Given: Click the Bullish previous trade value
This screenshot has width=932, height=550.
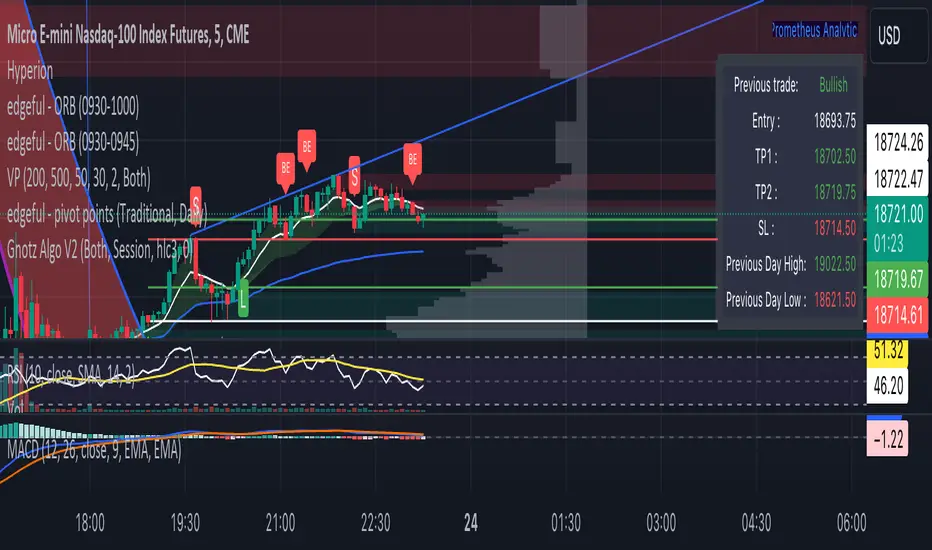Looking at the screenshot, I should coord(833,85).
